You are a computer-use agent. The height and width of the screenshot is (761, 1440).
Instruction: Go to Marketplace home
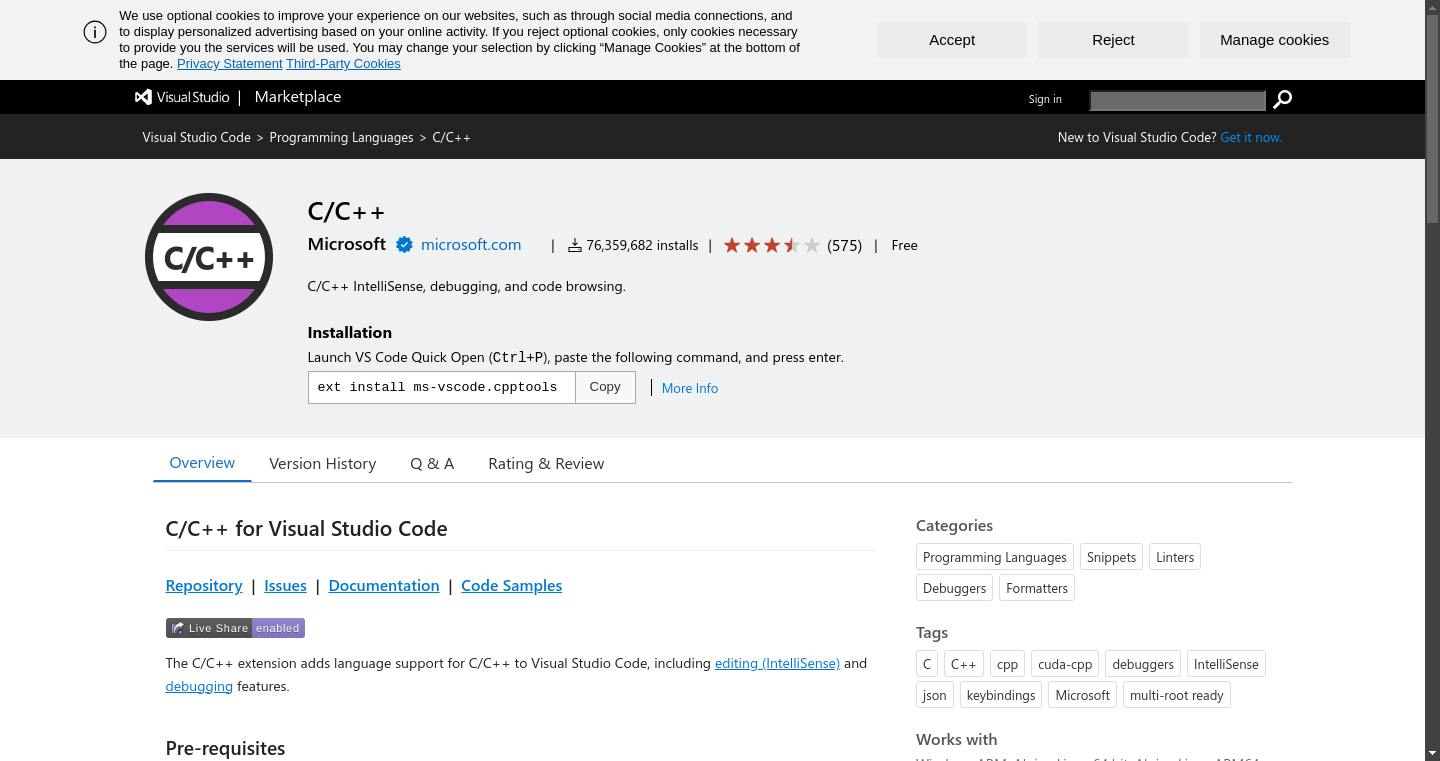[x=298, y=97]
